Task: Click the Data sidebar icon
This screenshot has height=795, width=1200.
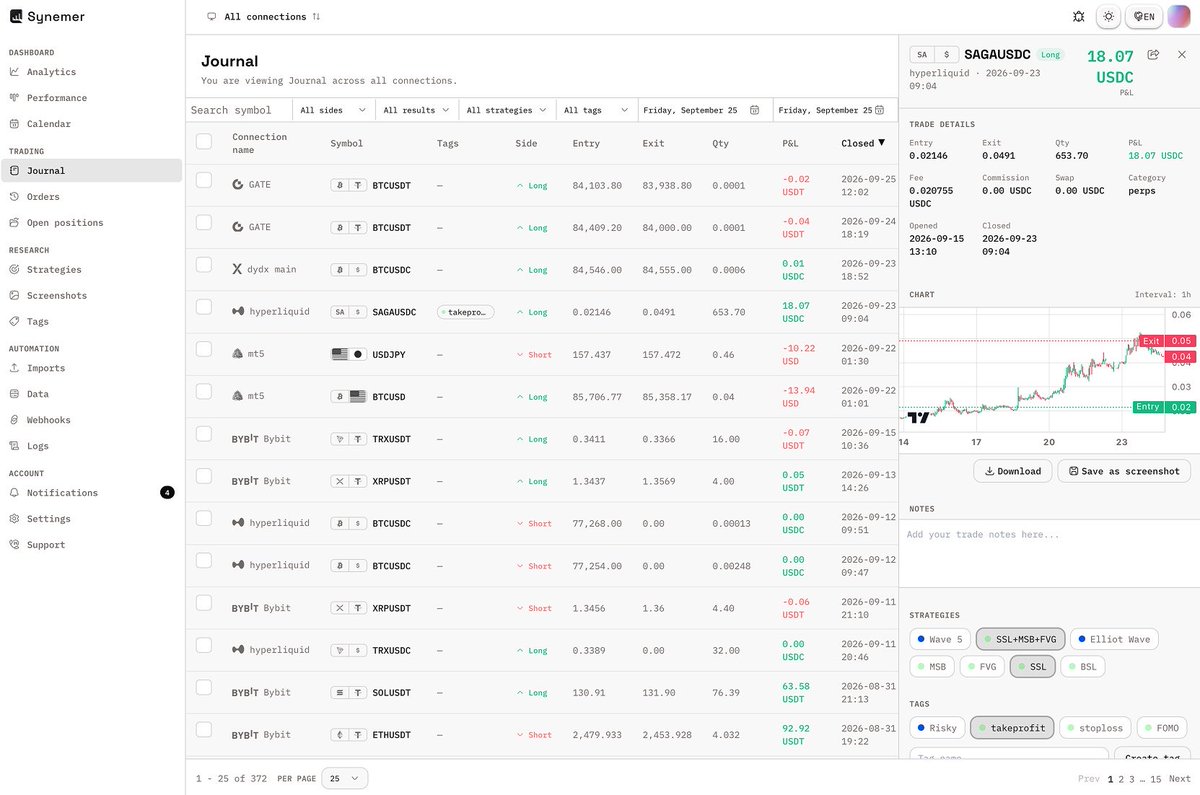Action: 15,394
